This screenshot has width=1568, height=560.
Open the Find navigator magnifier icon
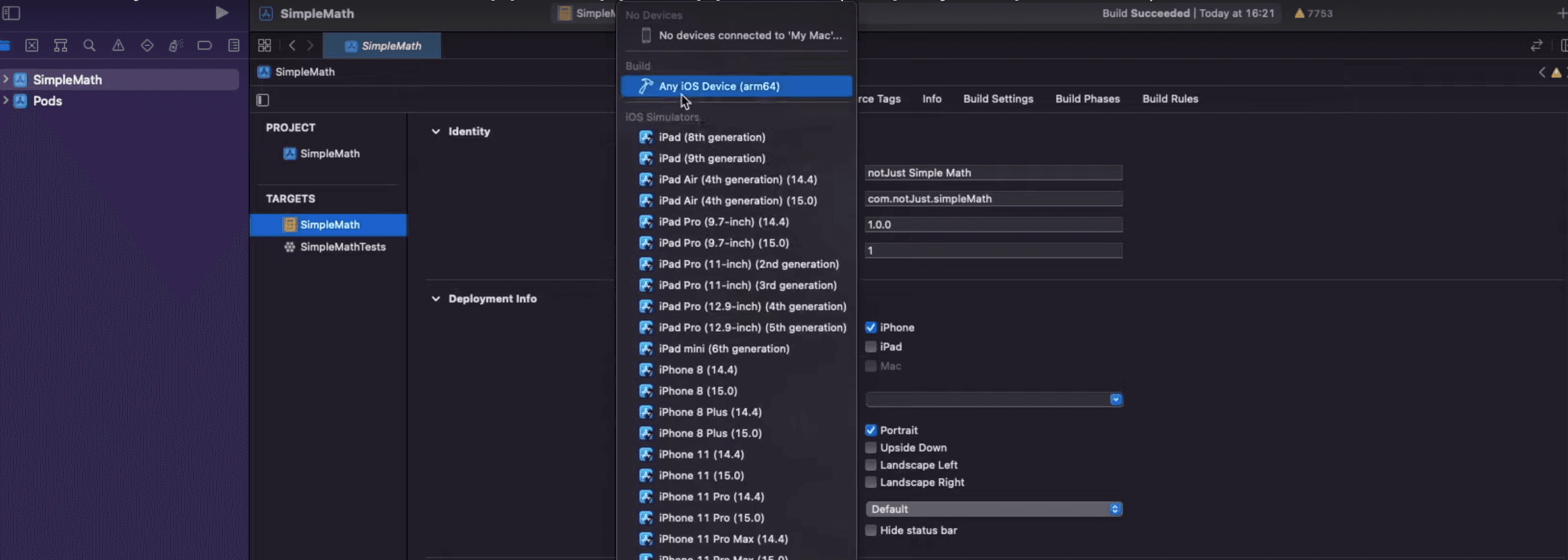(89, 45)
